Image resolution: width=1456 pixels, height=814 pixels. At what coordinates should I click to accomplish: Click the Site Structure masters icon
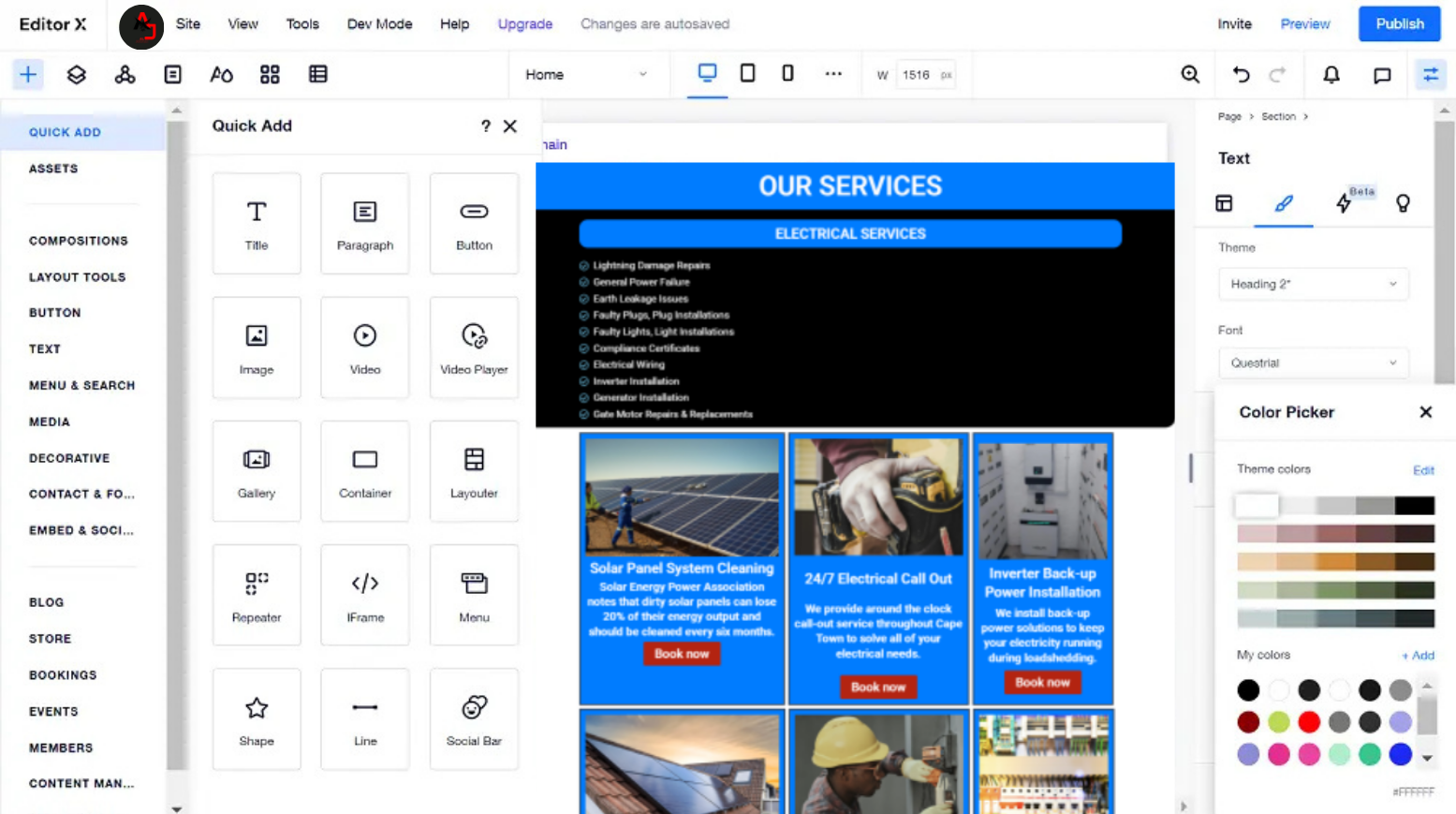pyautogui.click(x=125, y=75)
